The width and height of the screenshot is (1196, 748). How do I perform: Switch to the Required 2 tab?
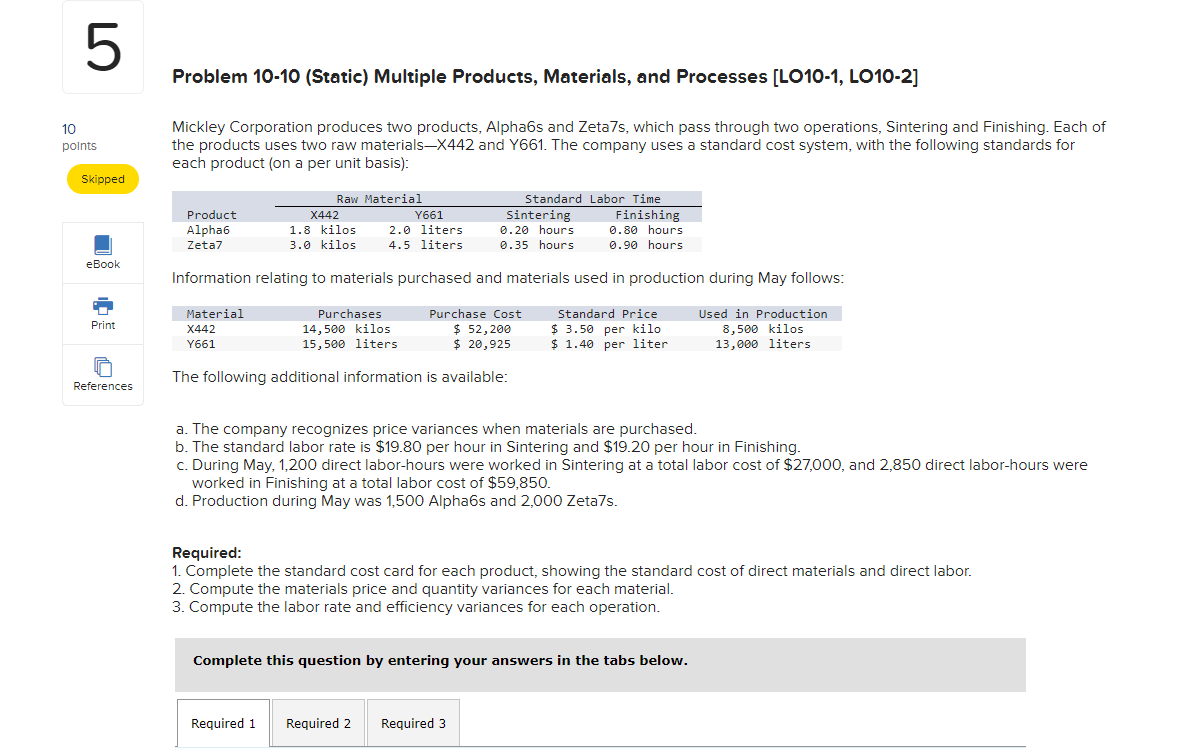318,722
